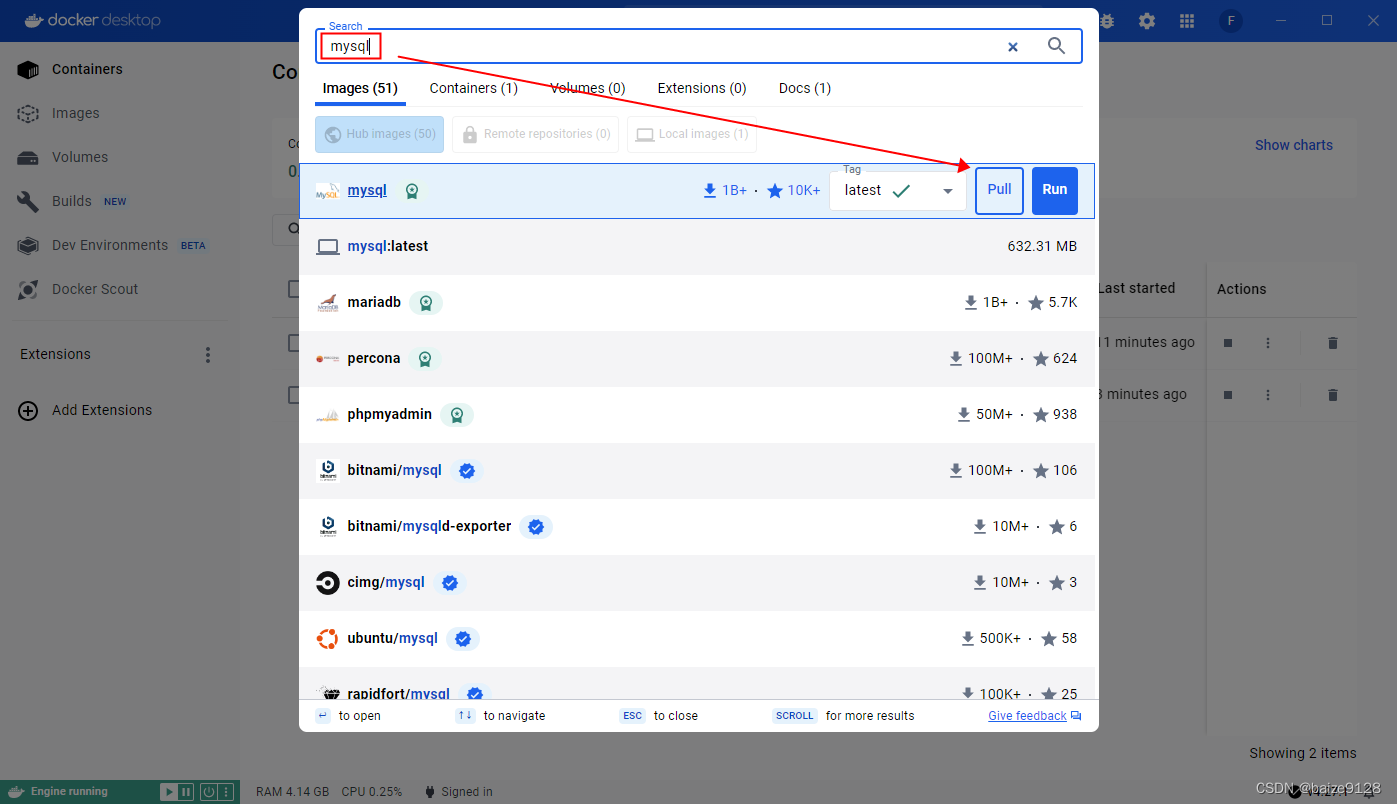Open Settings gear icon in title bar
1397x804 pixels.
[1147, 21]
